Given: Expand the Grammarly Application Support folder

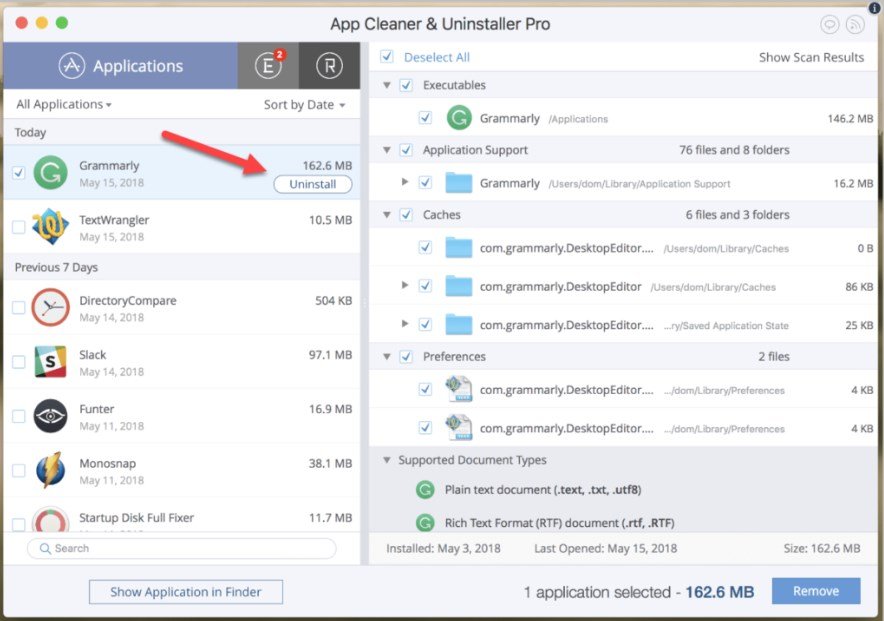Looking at the screenshot, I should pos(405,182).
